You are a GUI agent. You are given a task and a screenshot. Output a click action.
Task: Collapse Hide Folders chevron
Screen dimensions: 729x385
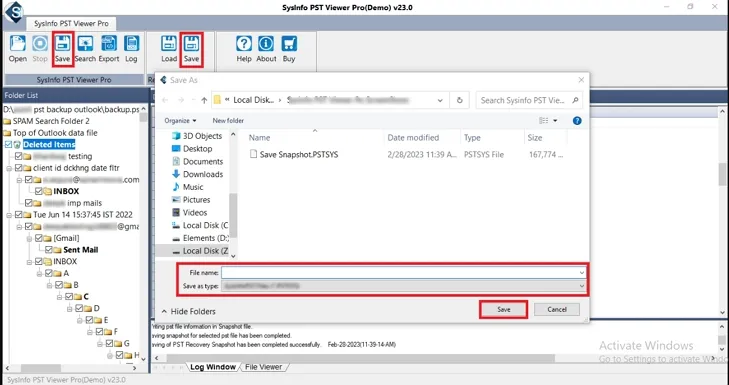[x=164, y=312]
